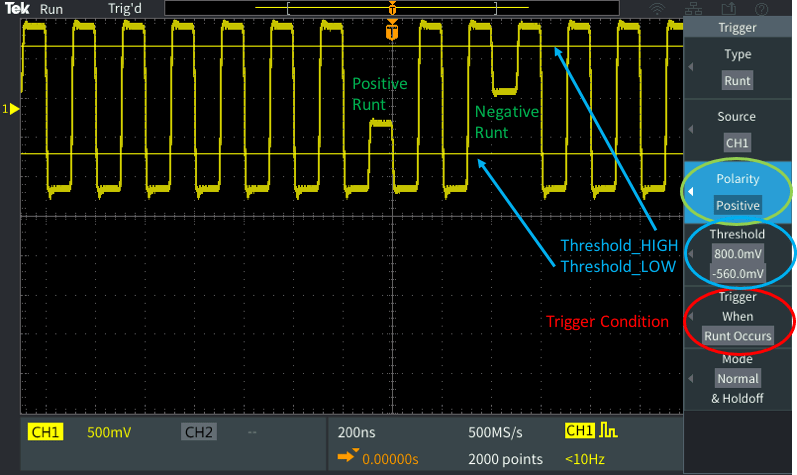
Task: Select the CH1 ground reference arrow marker
Action: click(x=12, y=108)
